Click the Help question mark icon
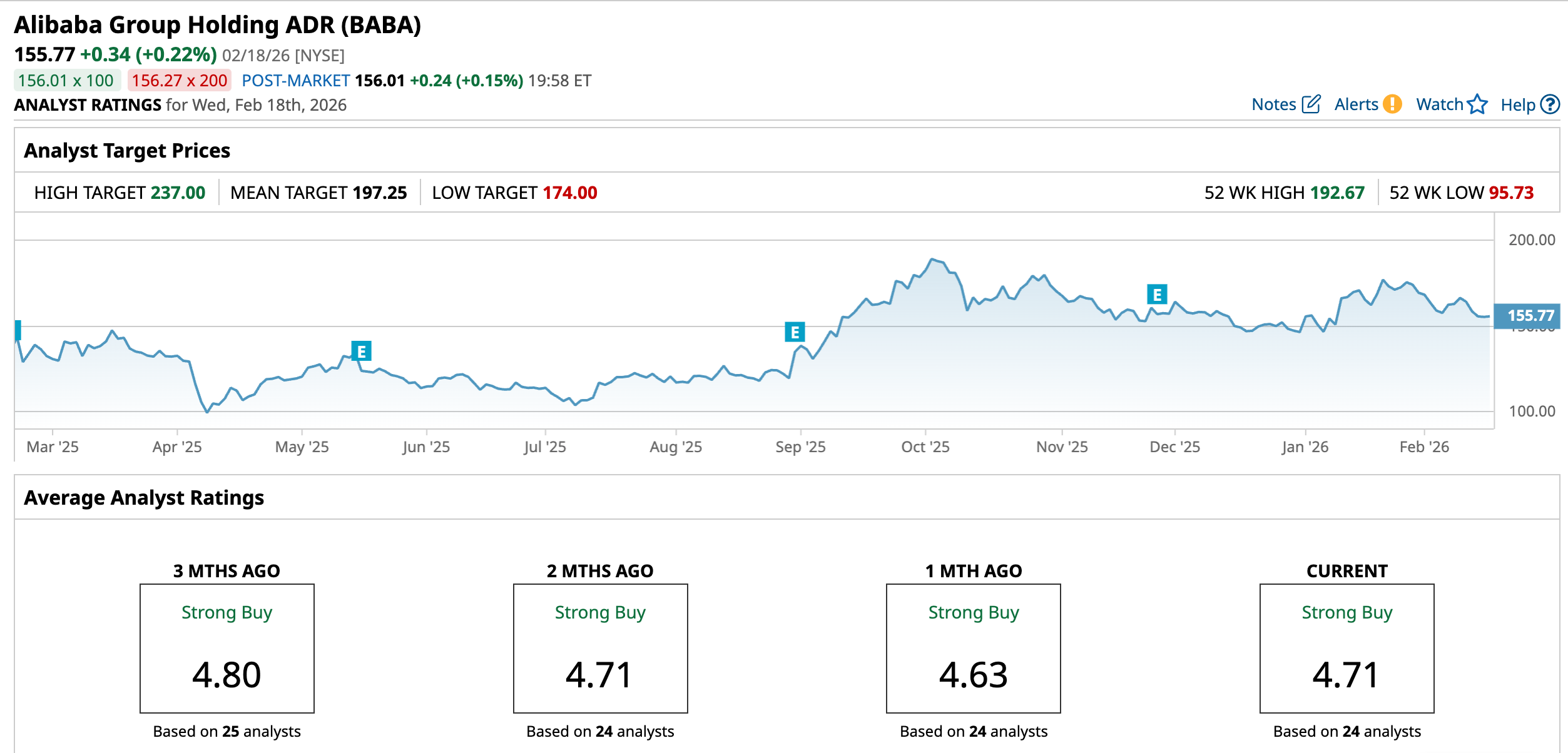This screenshot has width=1568, height=753. (x=1550, y=104)
